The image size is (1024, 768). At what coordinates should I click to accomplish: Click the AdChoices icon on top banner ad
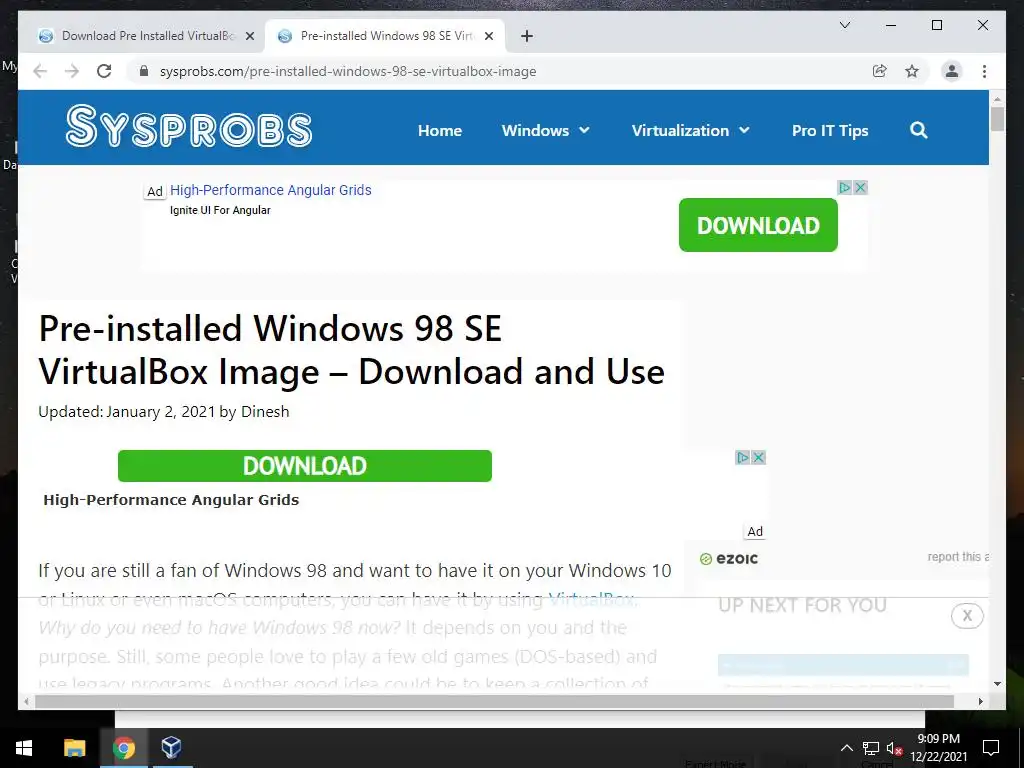(844, 187)
